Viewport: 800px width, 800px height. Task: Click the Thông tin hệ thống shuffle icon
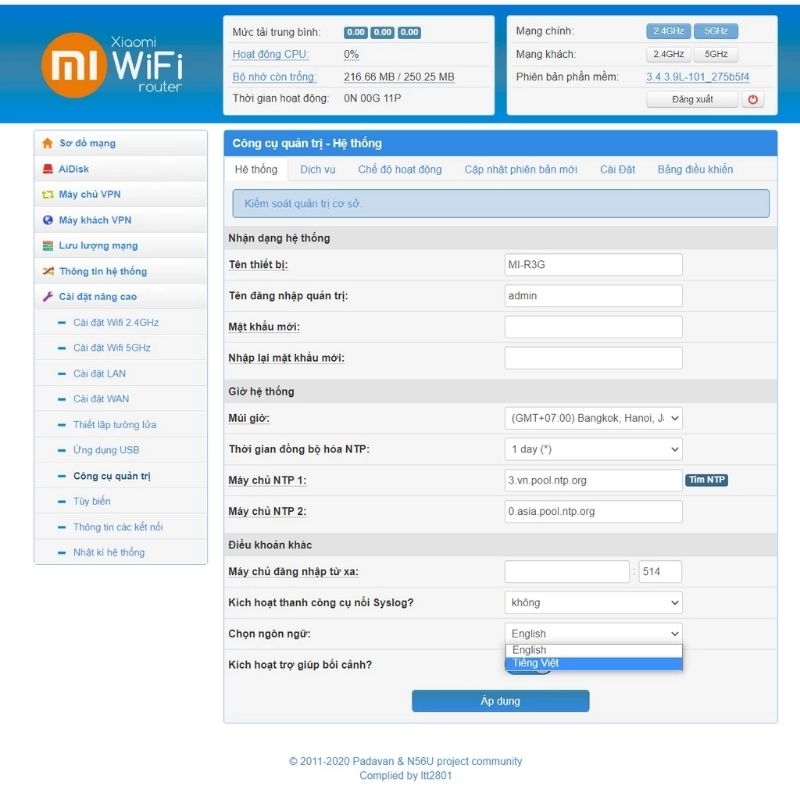point(47,271)
